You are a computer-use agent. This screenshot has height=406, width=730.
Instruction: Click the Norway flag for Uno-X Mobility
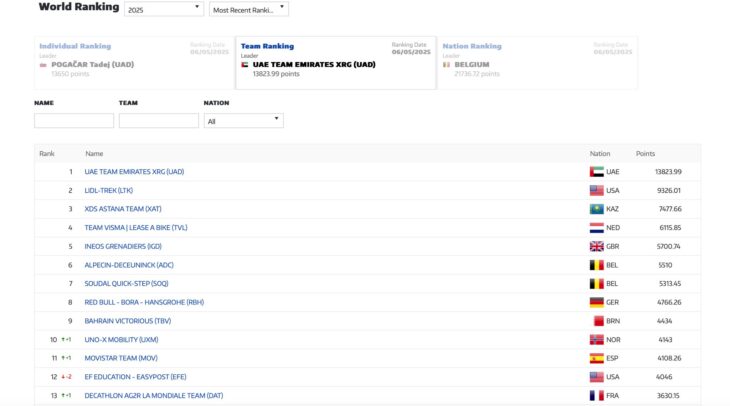tap(597, 339)
